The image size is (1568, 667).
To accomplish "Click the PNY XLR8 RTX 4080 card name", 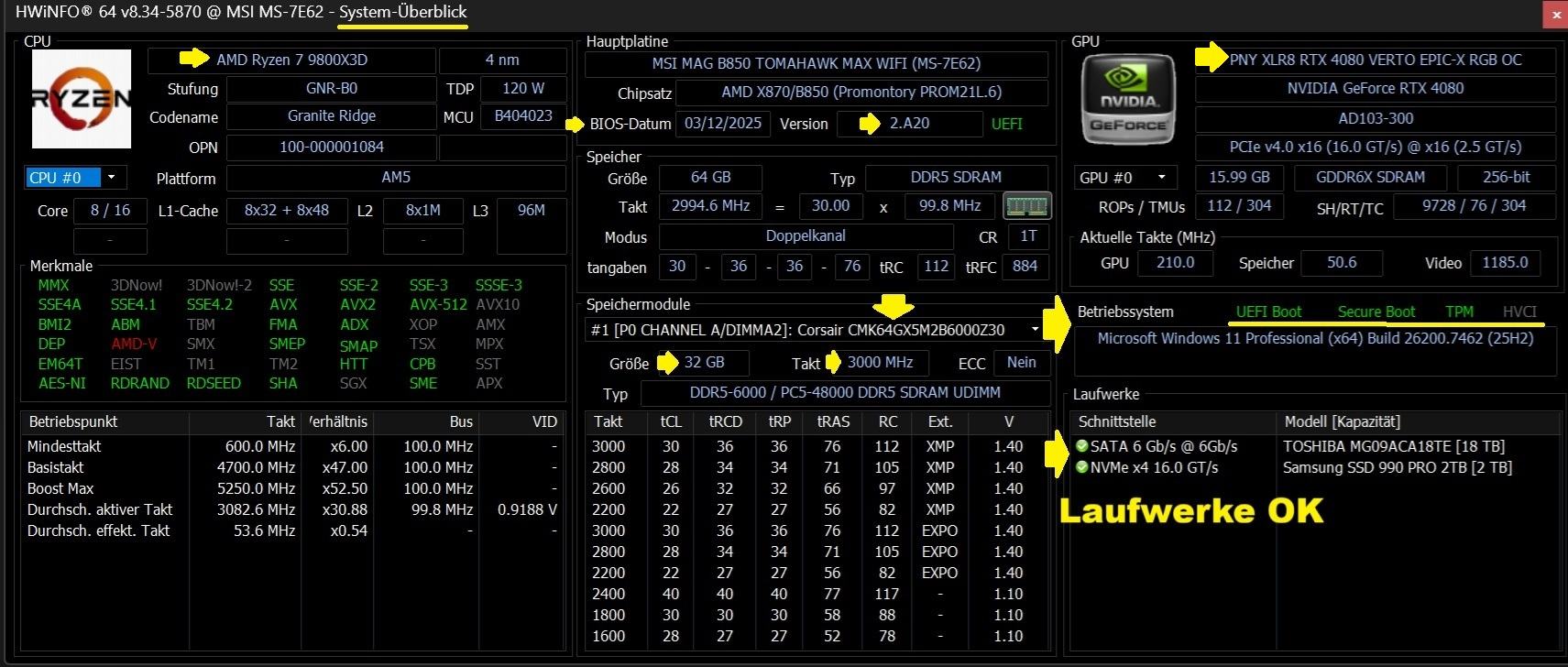I will [x=1376, y=60].
